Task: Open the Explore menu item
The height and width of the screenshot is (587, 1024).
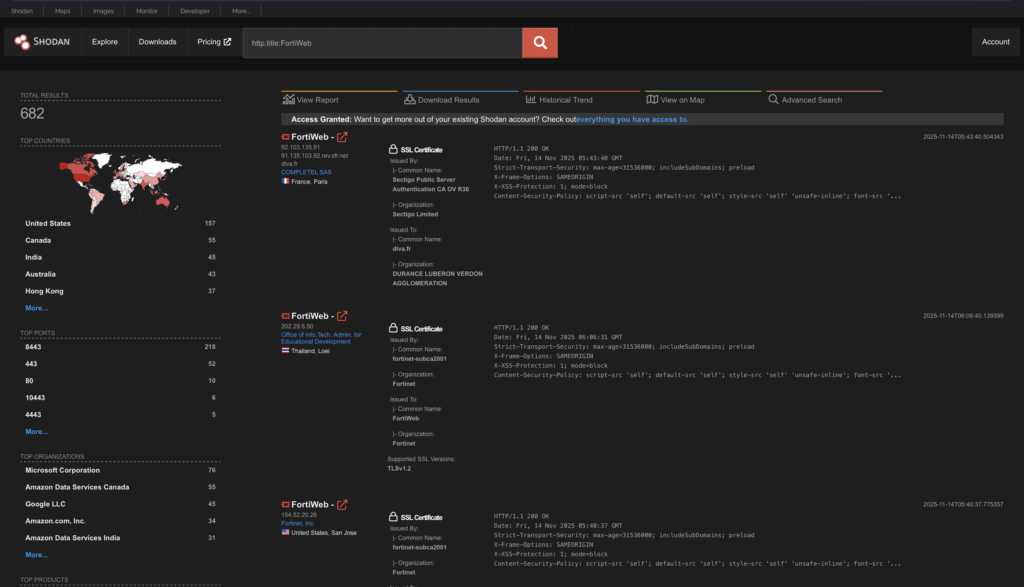Action: [x=105, y=42]
